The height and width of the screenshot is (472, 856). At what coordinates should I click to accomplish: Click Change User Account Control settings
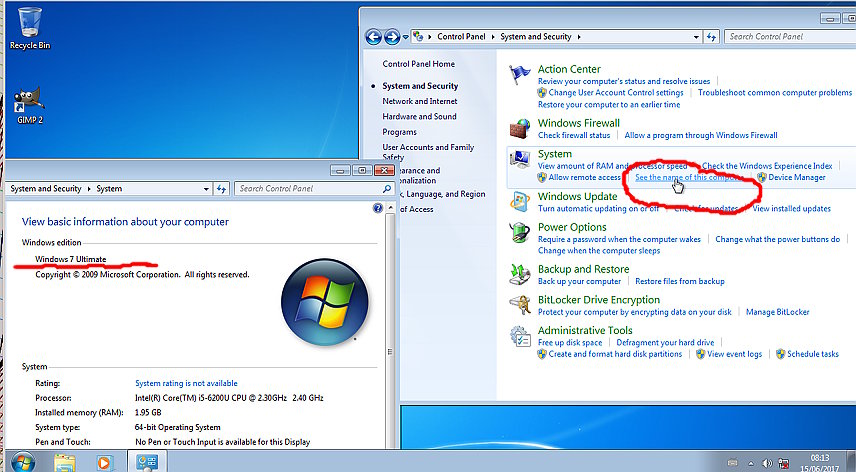[x=616, y=93]
